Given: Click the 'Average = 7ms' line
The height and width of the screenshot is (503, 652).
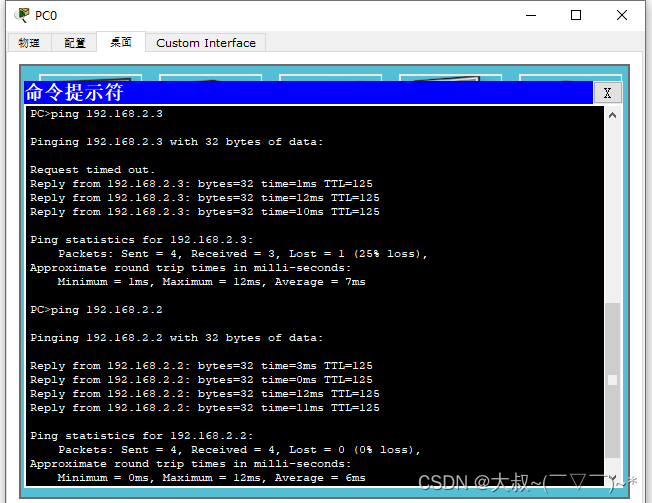Looking at the screenshot, I should tap(211, 282).
